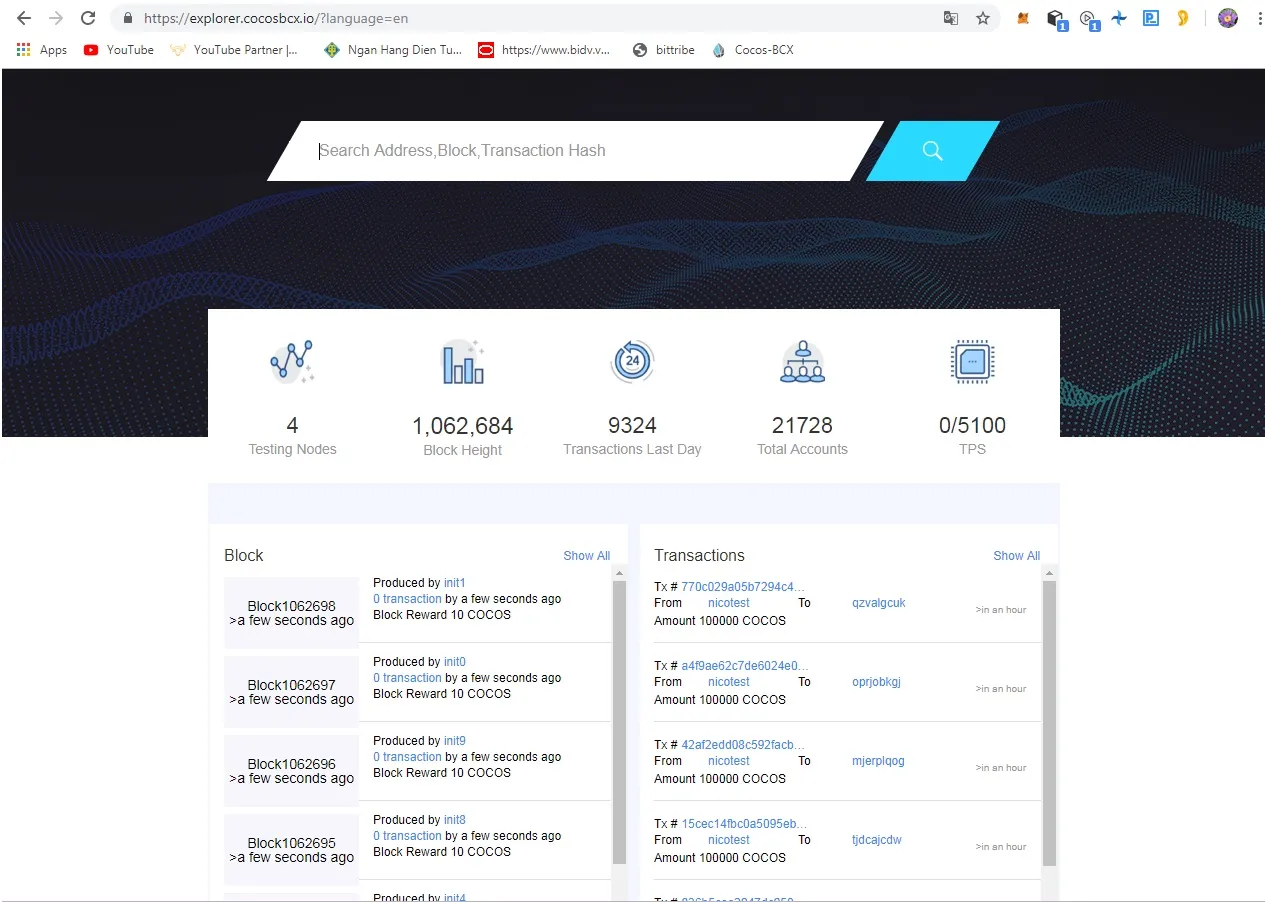Image resolution: width=1265 pixels, height=902 pixels.
Task: Open the yellow ear extension icon
Action: click(1183, 18)
